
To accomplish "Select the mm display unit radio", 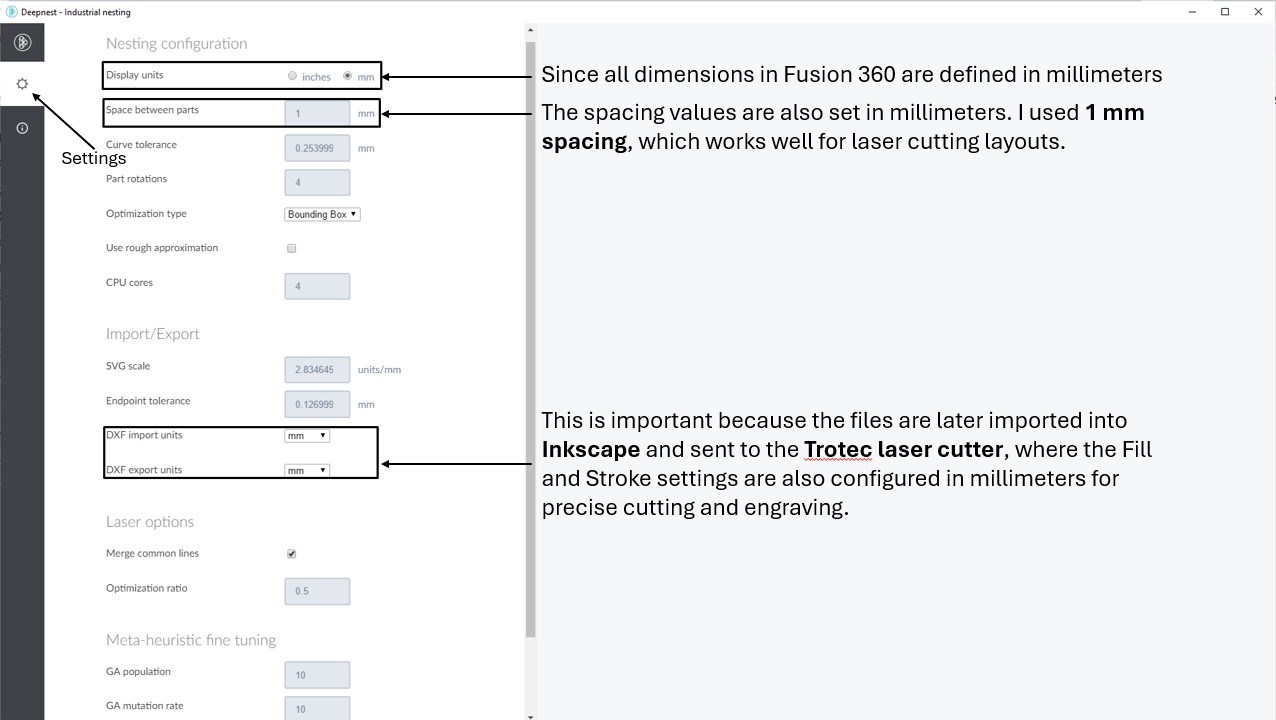I will pyautogui.click(x=347, y=76).
